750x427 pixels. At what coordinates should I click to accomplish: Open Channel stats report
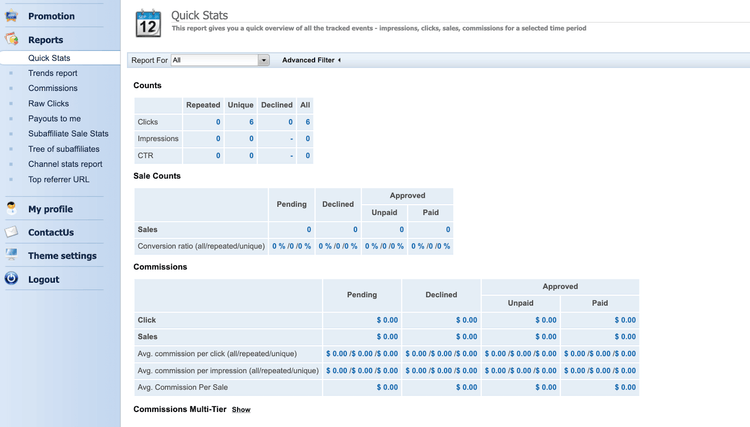click(x=65, y=164)
